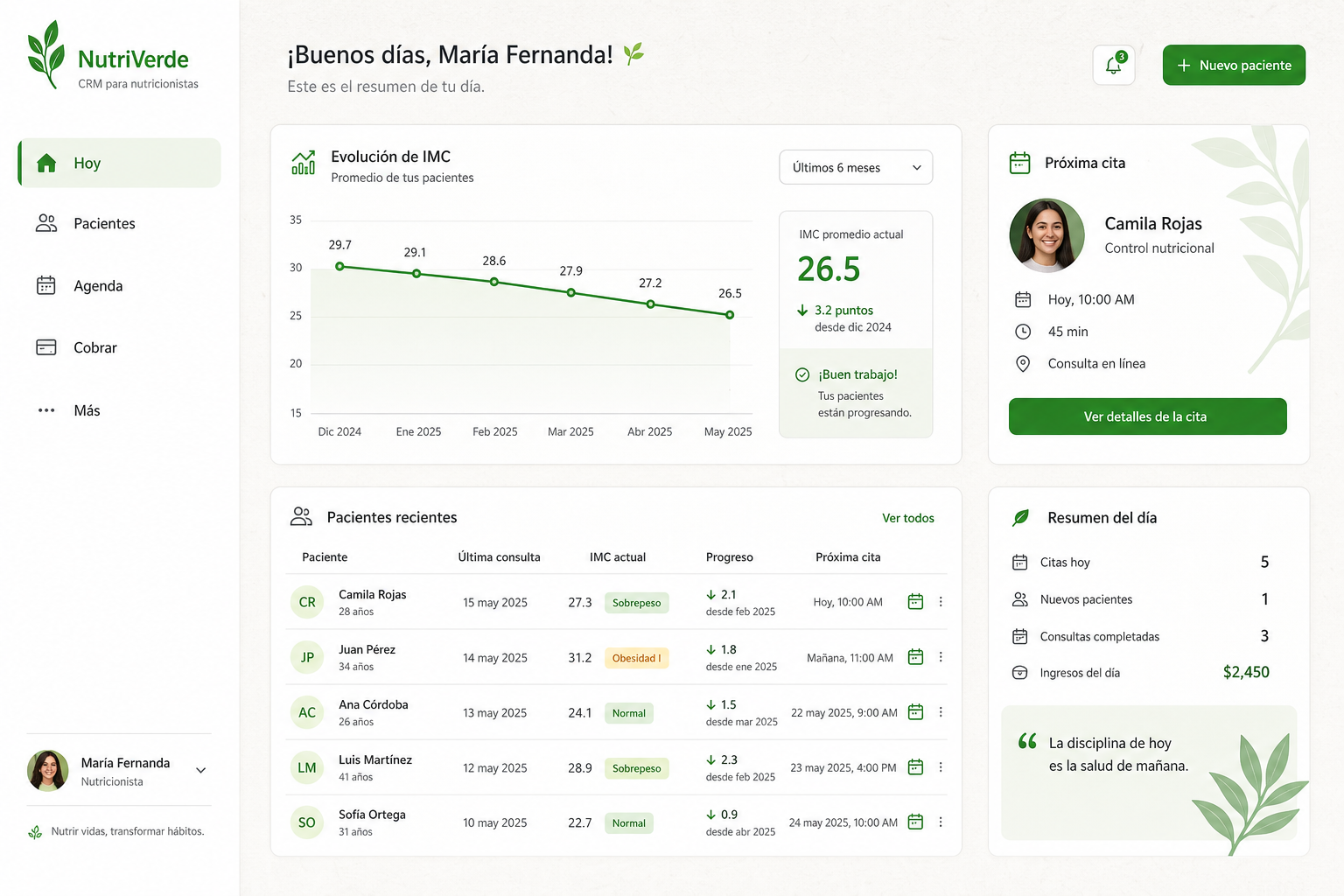
Task: Click María Fernanda profile photo
Action: [48, 770]
